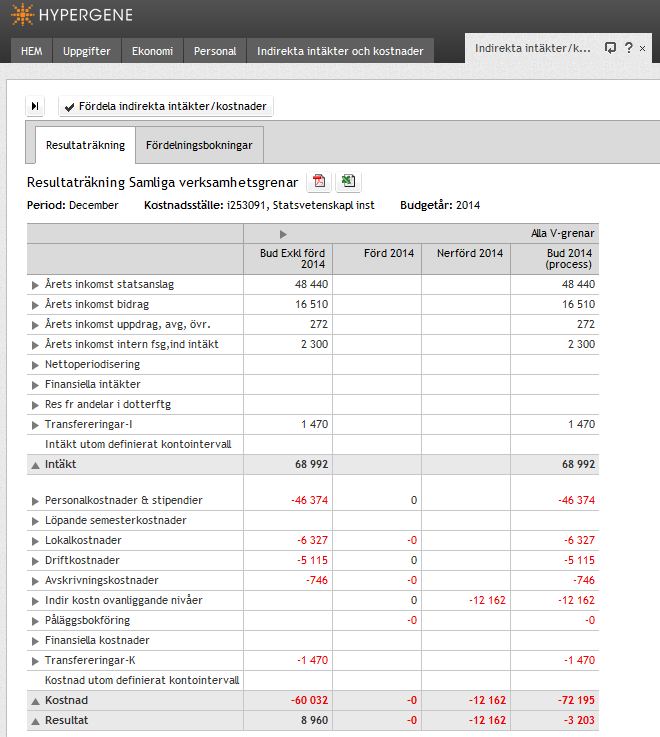Expand the Lokalkostnader row
The width and height of the screenshot is (660, 737).
(x=35, y=541)
